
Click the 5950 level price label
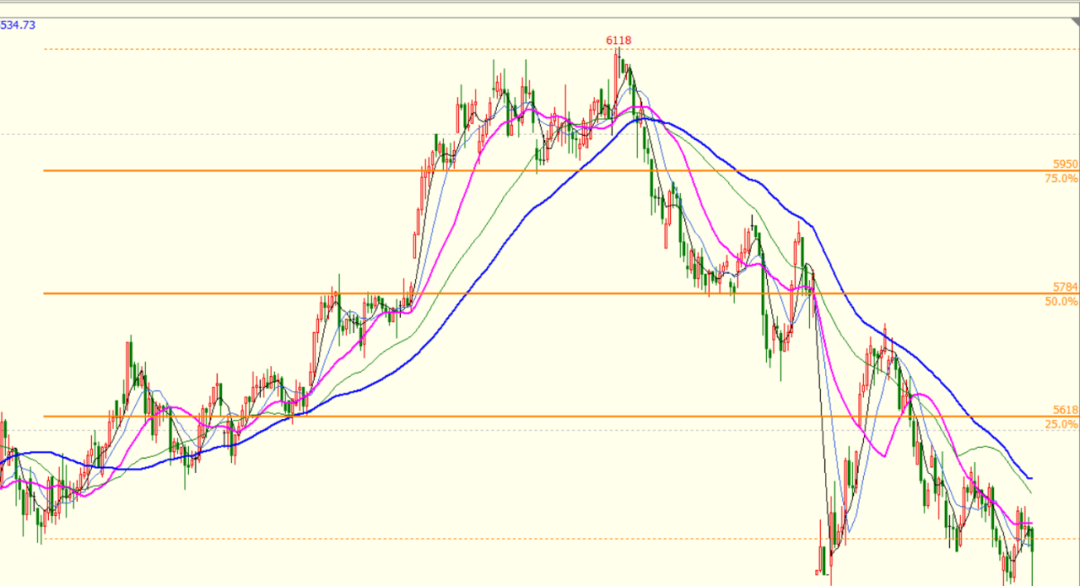pos(1065,164)
